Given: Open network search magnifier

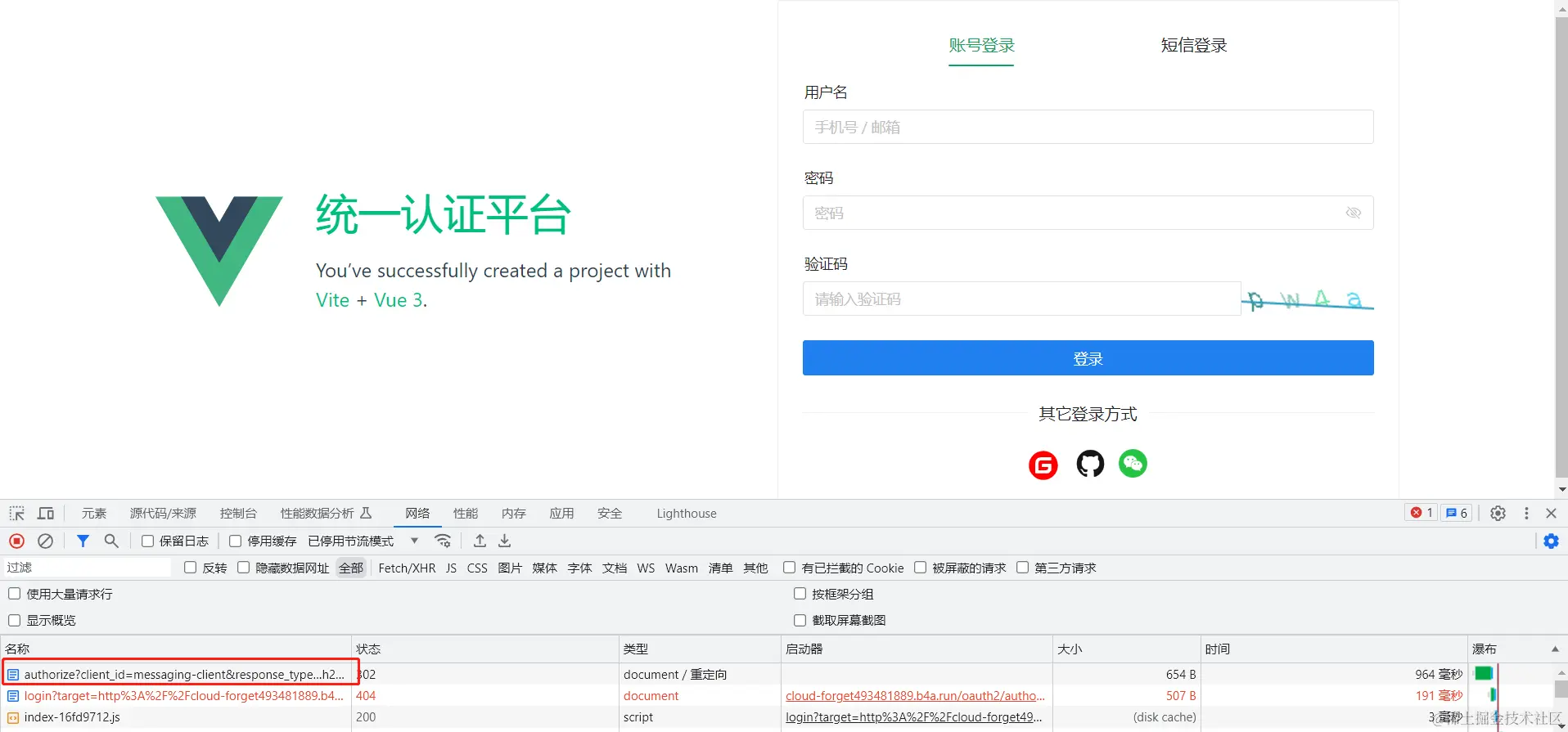Looking at the screenshot, I should point(111,541).
